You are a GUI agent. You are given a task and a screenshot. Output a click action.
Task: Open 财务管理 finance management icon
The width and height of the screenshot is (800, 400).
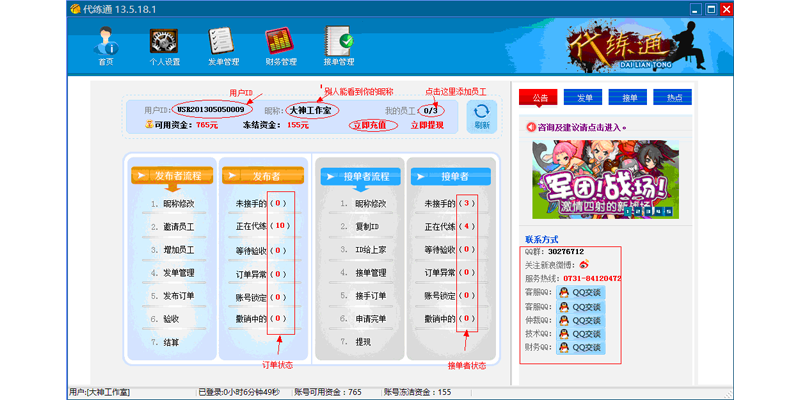click(281, 46)
